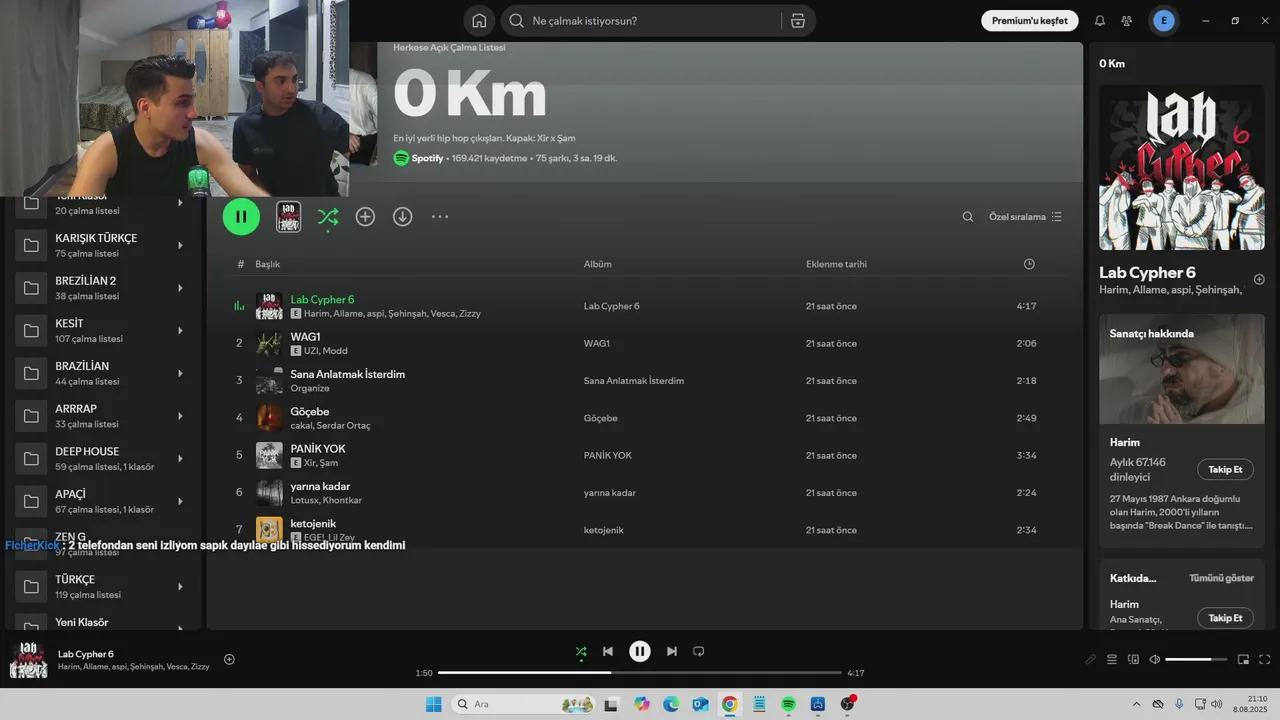The image size is (1280, 720).
Task: Expand the DEEP HOUSE folder arrow
Action: (180, 458)
